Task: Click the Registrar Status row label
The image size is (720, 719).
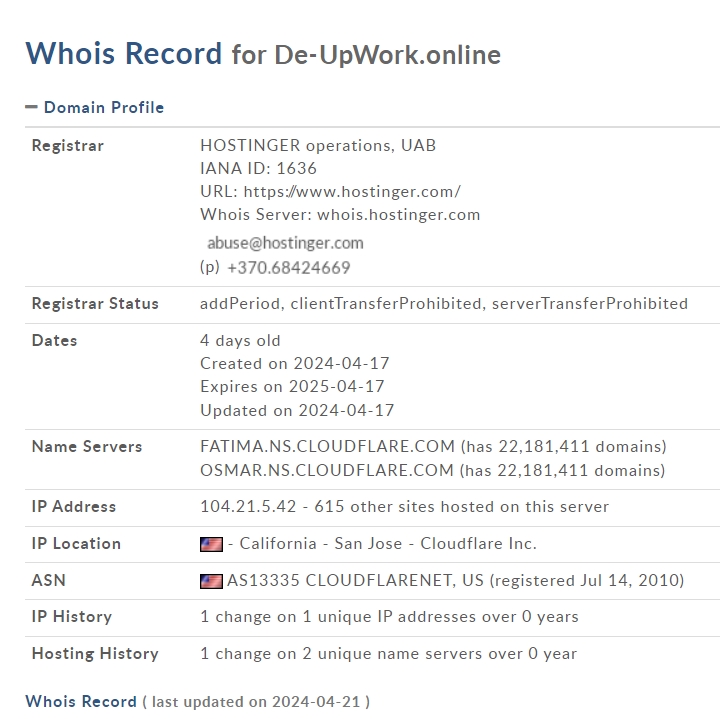Action: (95, 303)
